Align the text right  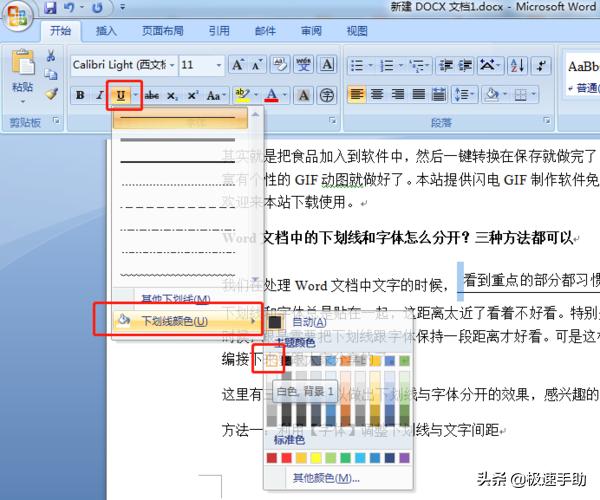[x=398, y=94]
